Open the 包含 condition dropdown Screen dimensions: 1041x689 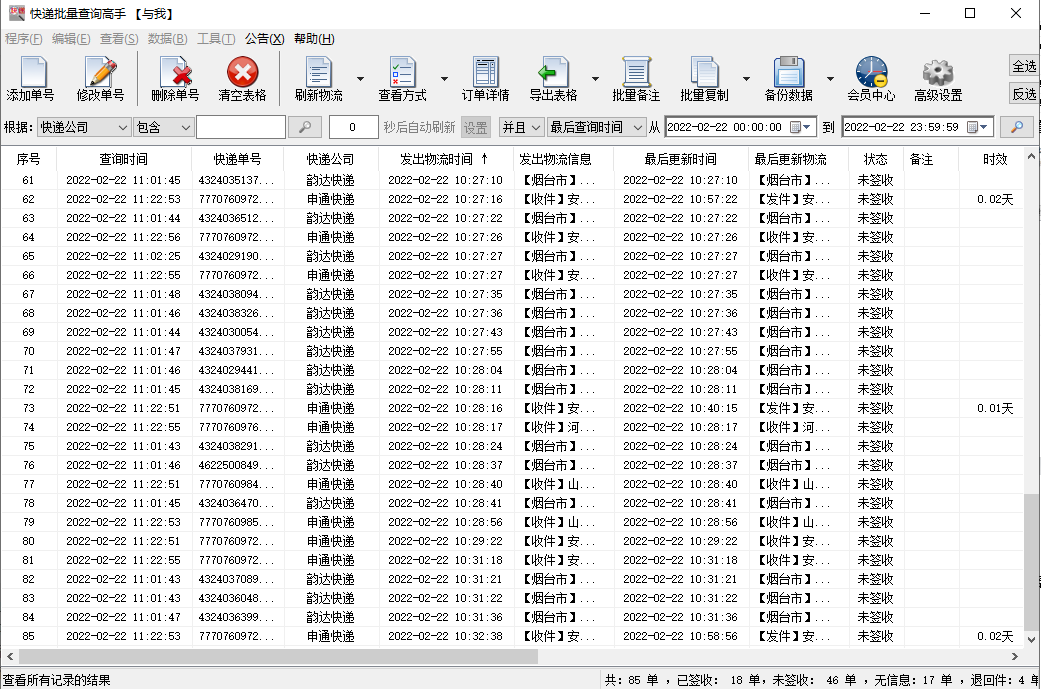163,127
